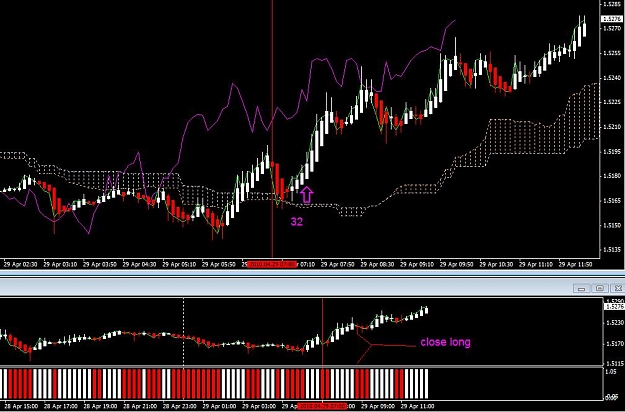Select the purple "32" label on upper chart
The image size is (625, 412).
(x=297, y=222)
